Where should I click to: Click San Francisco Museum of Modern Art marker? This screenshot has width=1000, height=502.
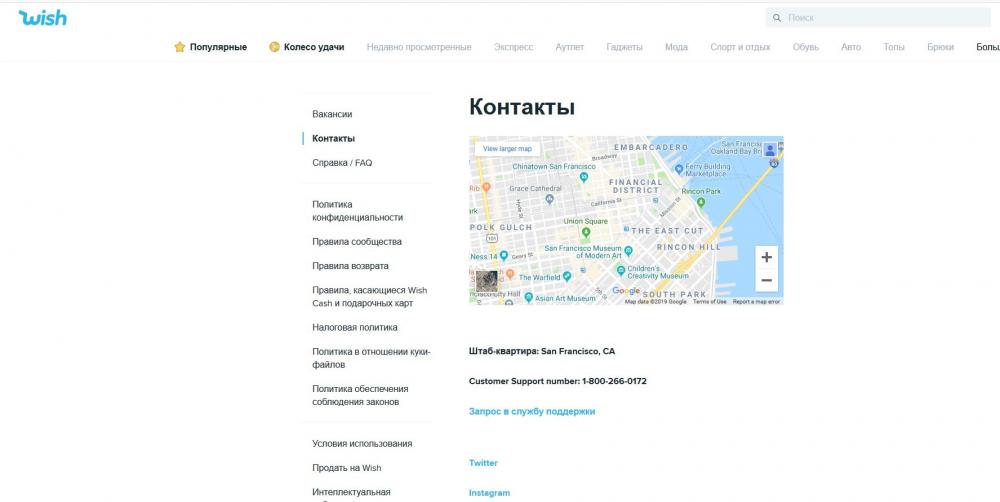tap(628, 251)
